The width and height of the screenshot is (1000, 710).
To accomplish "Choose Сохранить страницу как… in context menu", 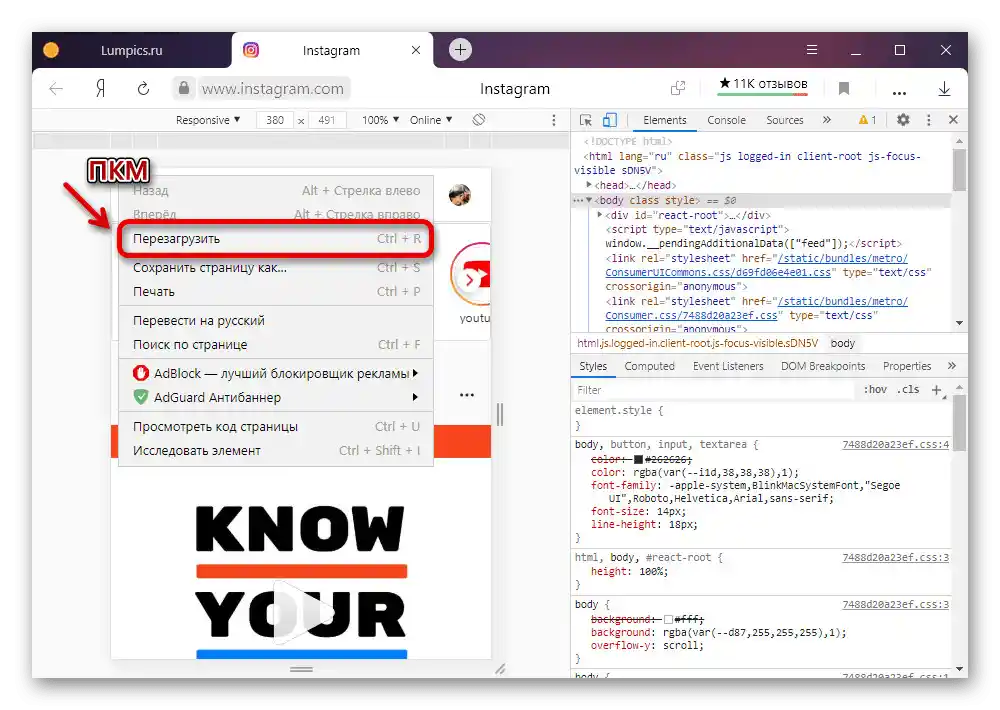I will [276, 267].
